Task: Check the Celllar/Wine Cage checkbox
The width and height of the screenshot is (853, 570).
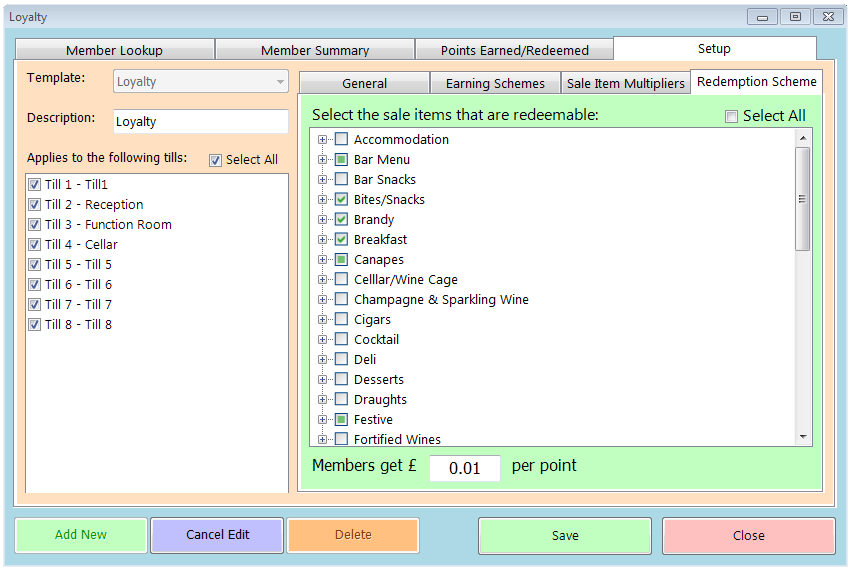Action: (341, 279)
